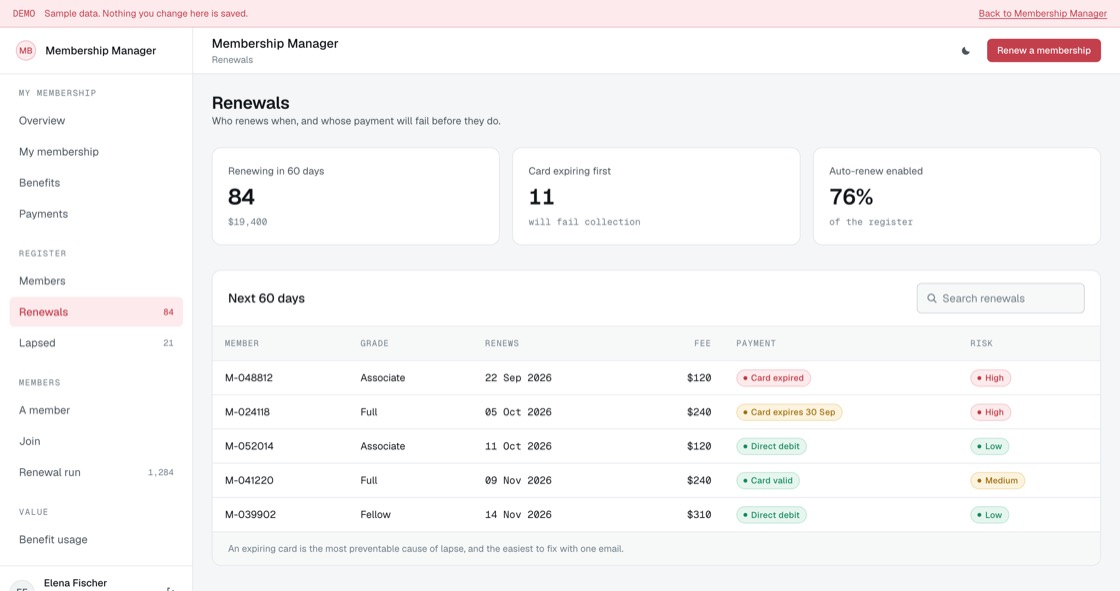
Task: Click Direct debit badge in M-052014 row
Action: pos(771,447)
